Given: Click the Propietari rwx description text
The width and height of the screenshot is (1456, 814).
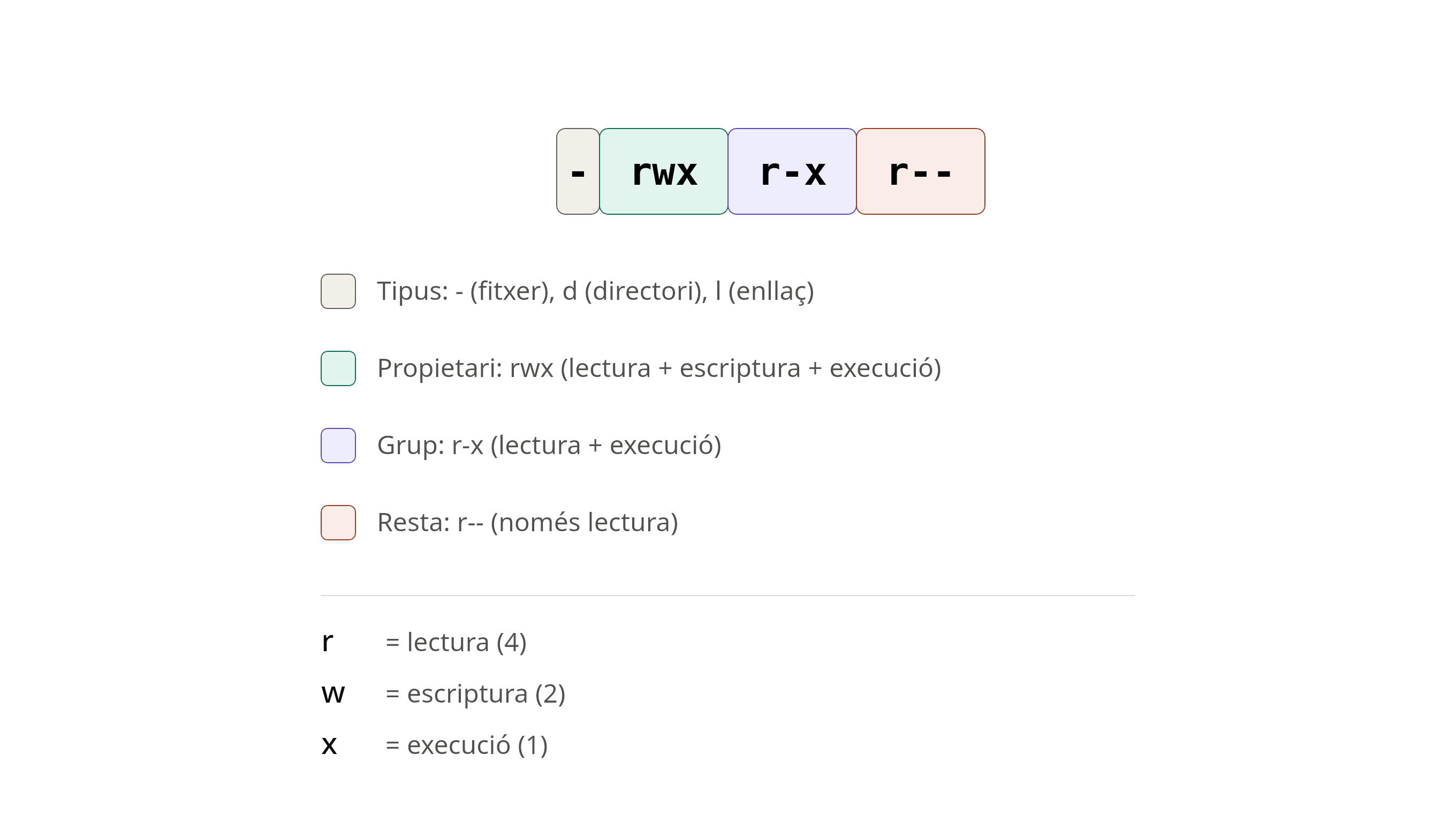Looking at the screenshot, I should coord(659,368).
